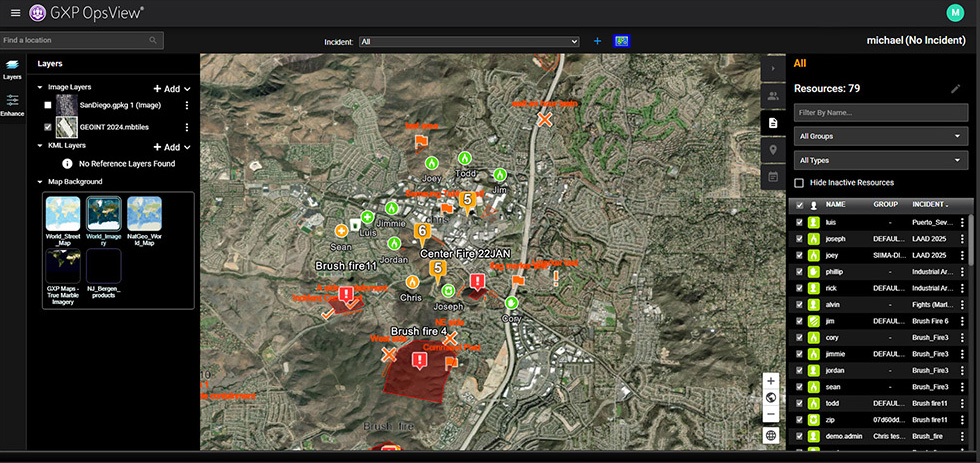Enable the SanDiego.gpkg 1 image layer
Image resolution: width=980 pixels, height=463 pixels.
tap(48, 105)
